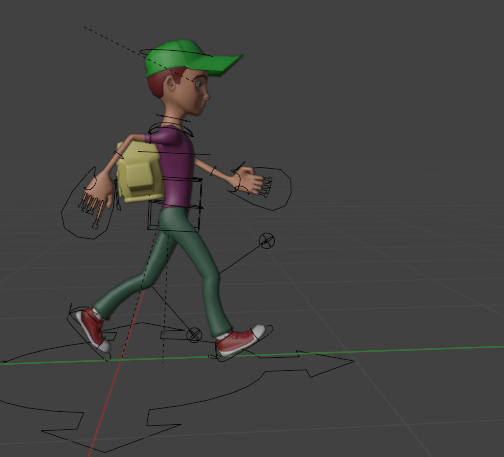Viewport: 504px width, 457px height.
Task: Select the circled-cross pole target between the feet
Action: pyautogui.click(x=194, y=335)
